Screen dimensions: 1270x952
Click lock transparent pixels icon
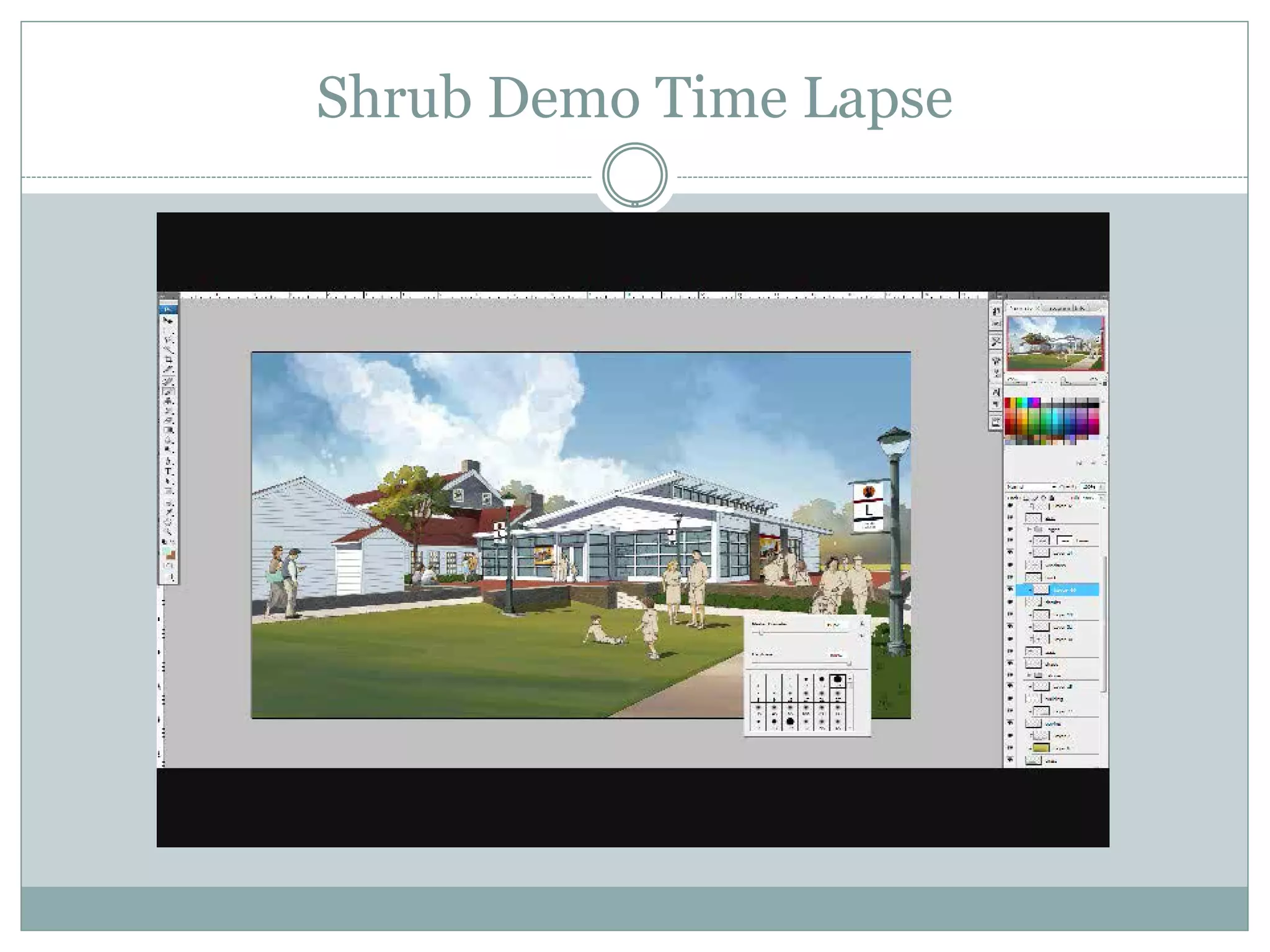click(x=1026, y=498)
